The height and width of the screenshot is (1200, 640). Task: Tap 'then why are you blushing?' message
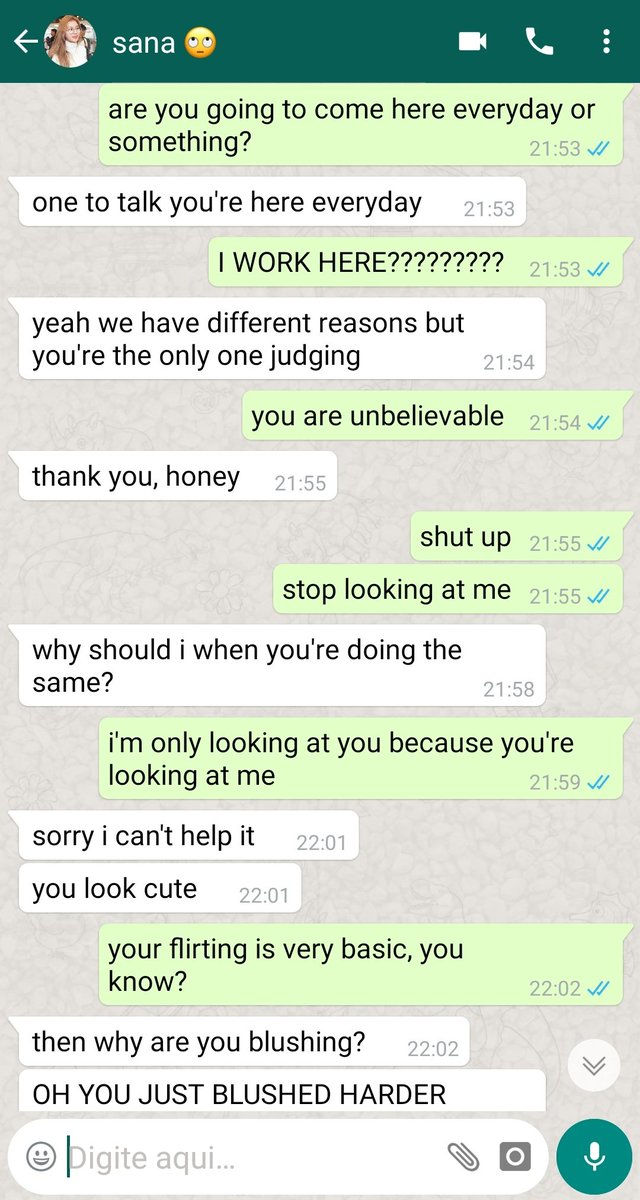(244, 1041)
